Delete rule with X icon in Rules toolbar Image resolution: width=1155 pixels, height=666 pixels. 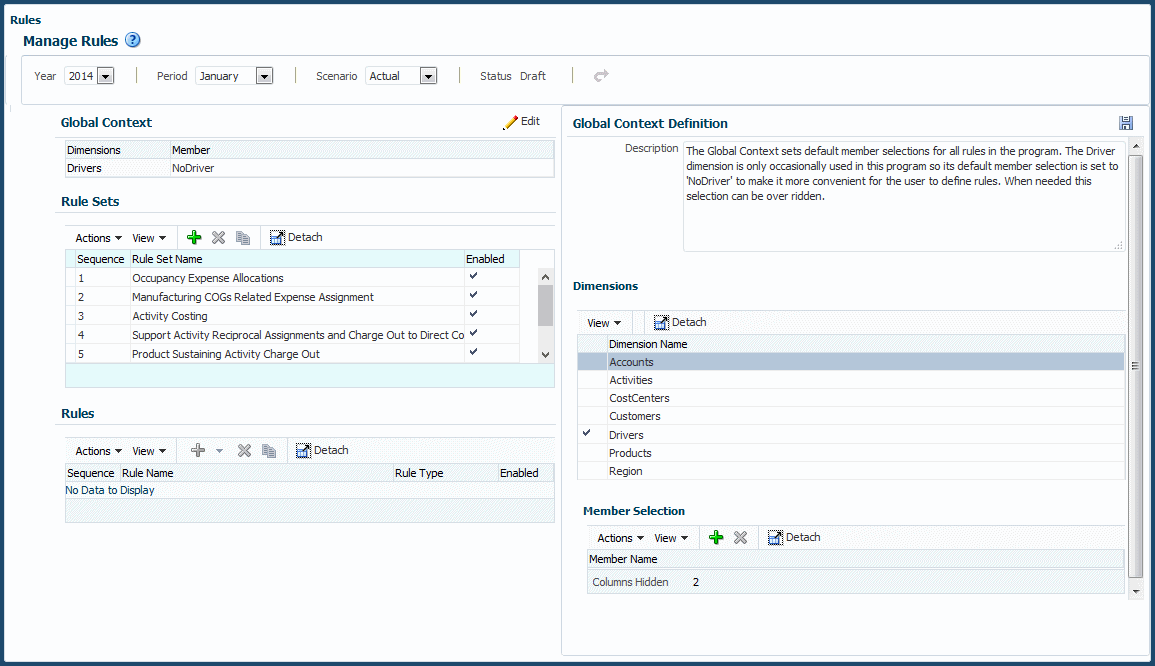coord(245,450)
